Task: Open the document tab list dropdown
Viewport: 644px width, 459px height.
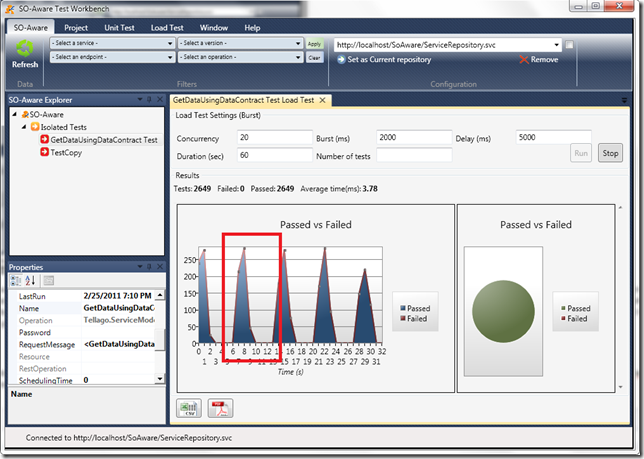Action: coord(624,100)
